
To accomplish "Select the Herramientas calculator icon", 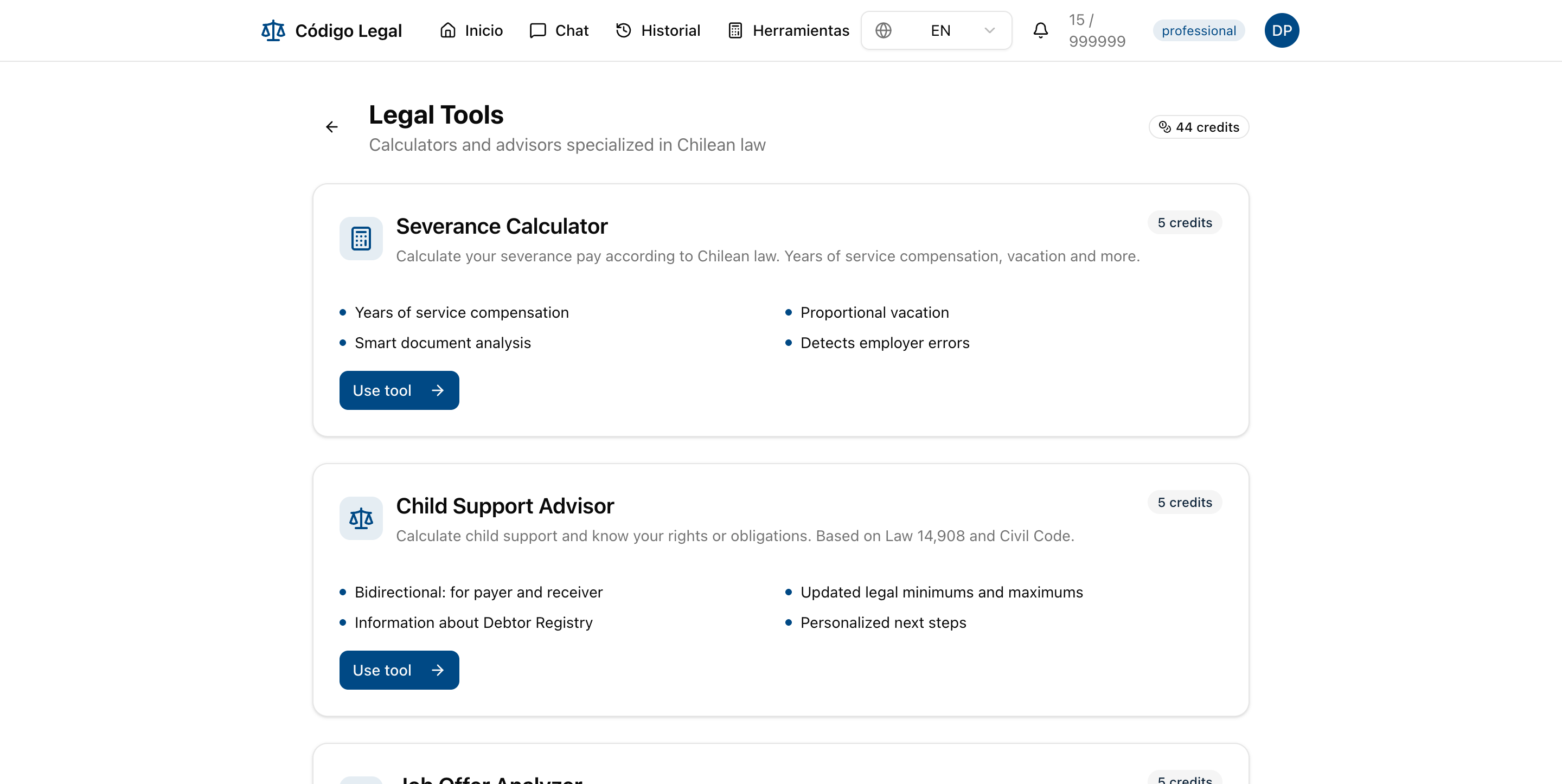I will [x=734, y=30].
